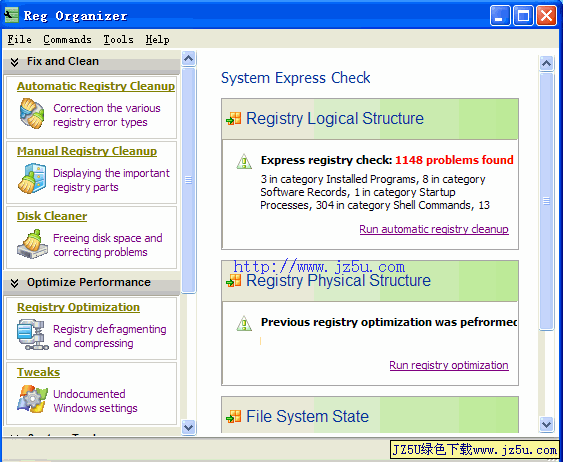Click the File System State heading text
The image size is (563, 462).
click(307, 416)
